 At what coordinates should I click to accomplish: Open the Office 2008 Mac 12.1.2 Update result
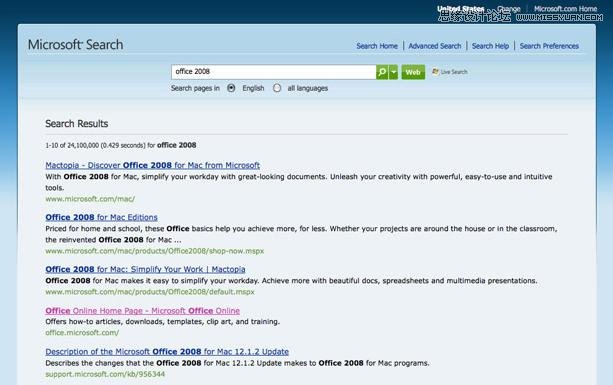pyautogui.click(x=167, y=352)
